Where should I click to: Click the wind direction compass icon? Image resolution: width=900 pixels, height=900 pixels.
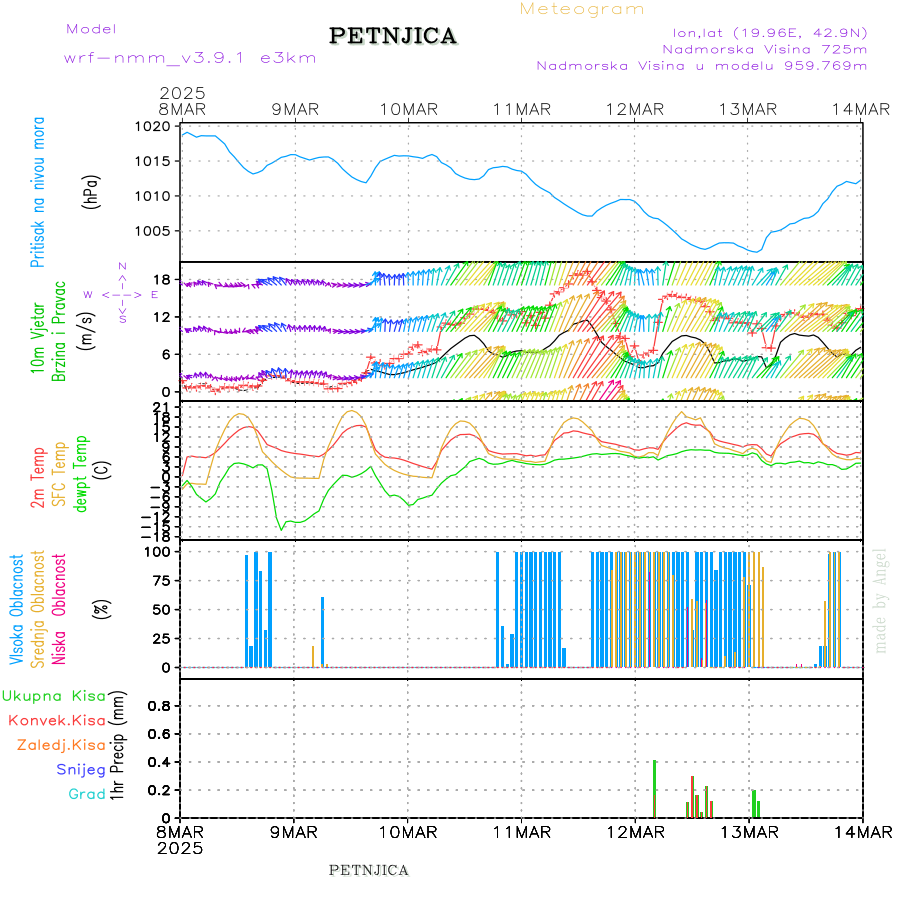(121, 294)
